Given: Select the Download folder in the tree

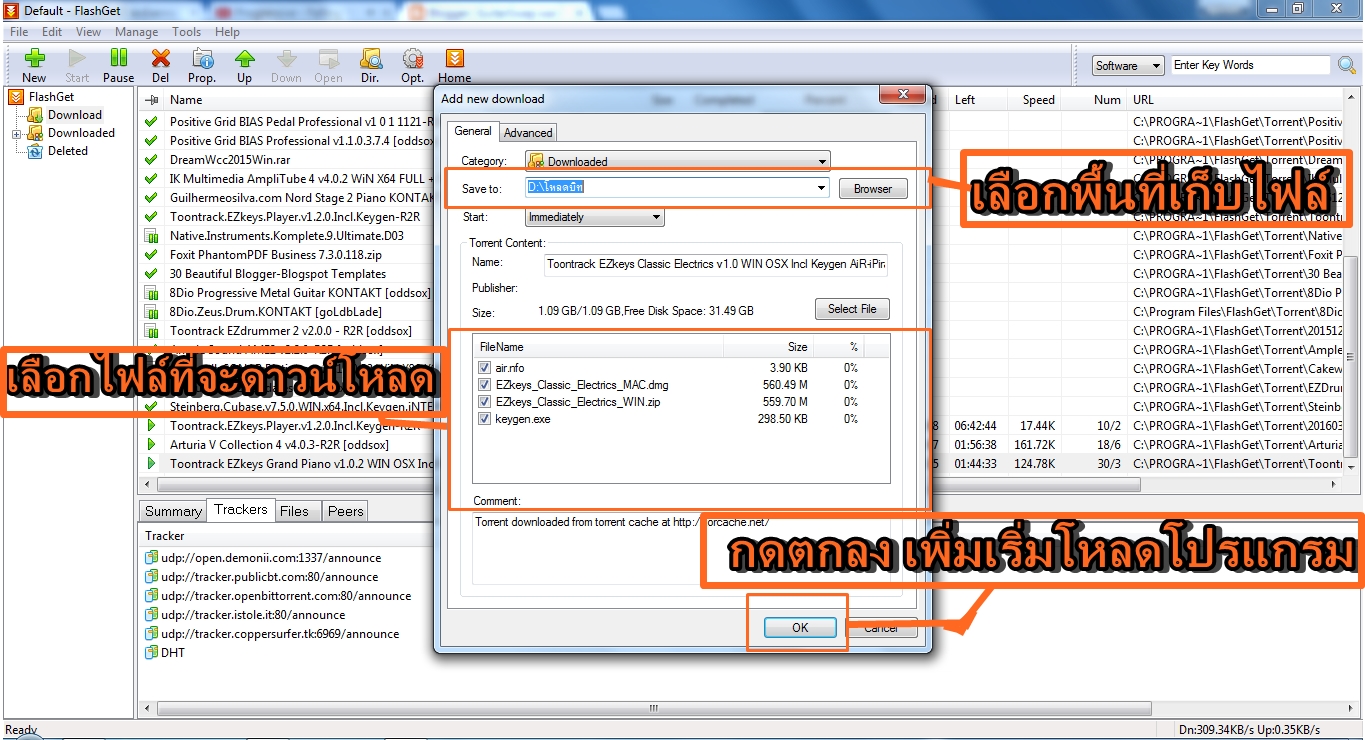Looking at the screenshot, I should pyautogui.click(x=74, y=115).
